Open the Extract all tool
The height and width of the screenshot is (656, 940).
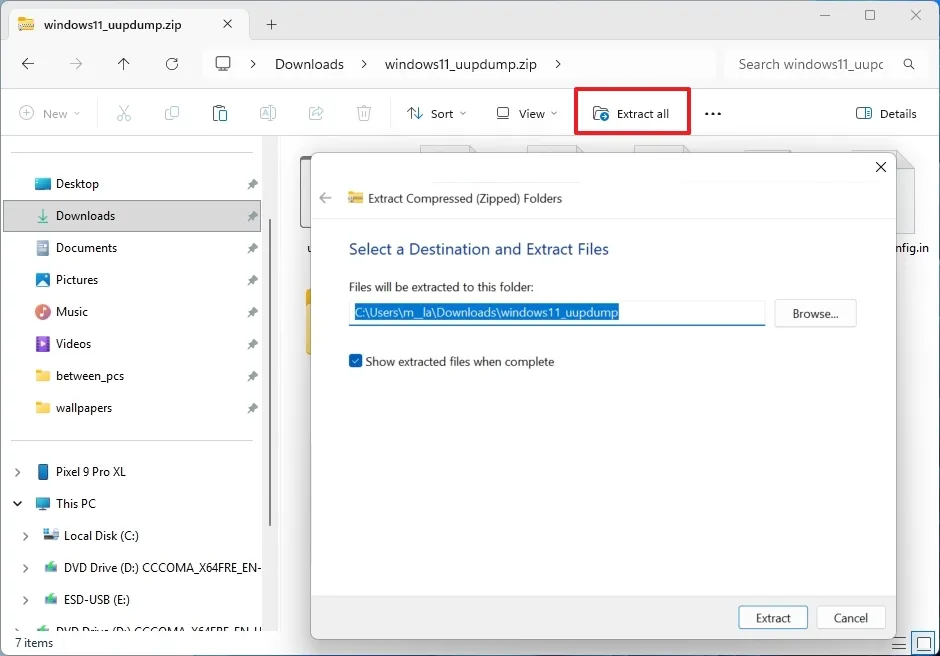(632, 112)
